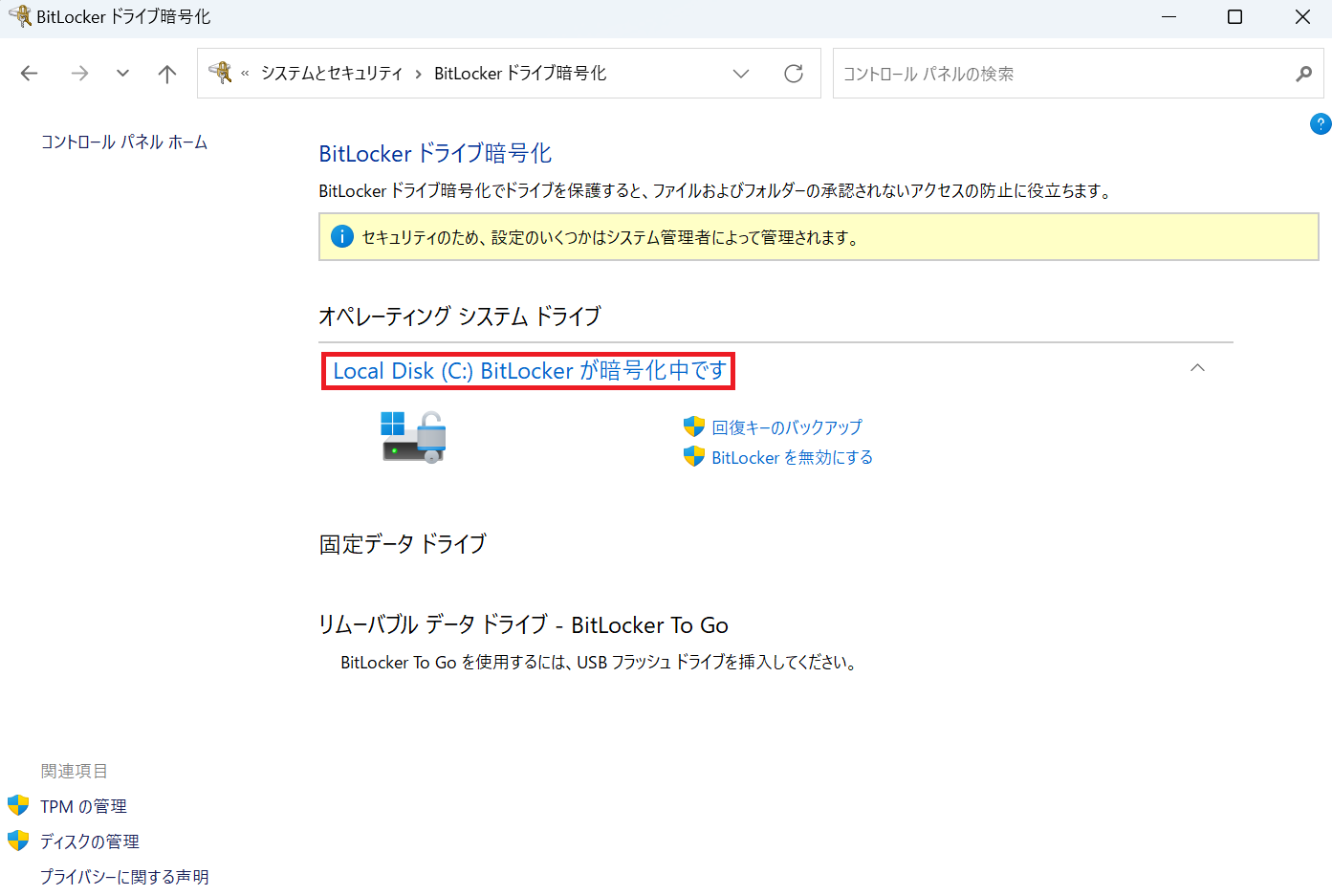Click リムーバブル データ ドライブ - BitLocker To Go heading

[523, 625]
